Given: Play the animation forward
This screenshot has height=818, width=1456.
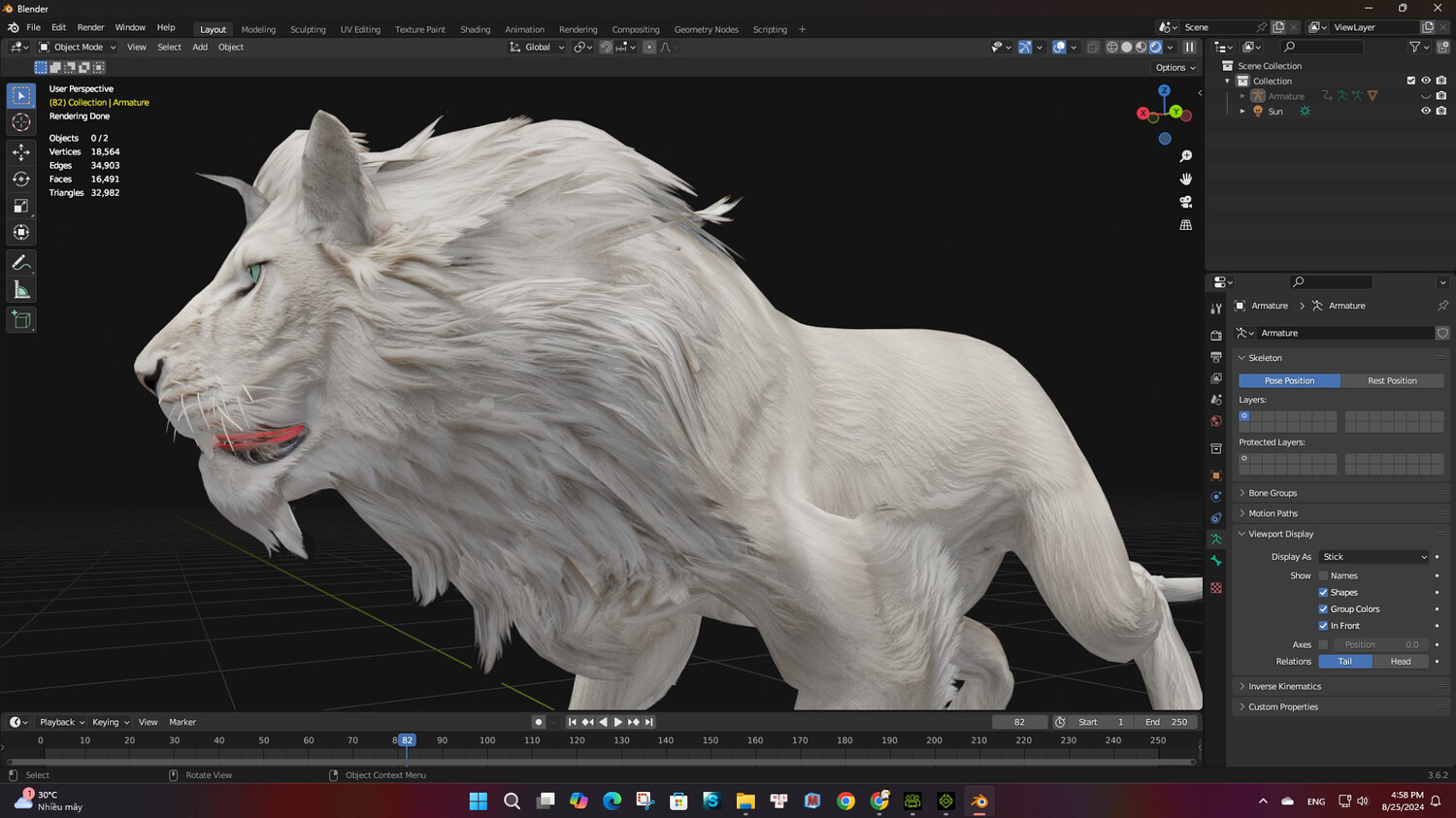Looking at the screenshot, I should point(618,722).
